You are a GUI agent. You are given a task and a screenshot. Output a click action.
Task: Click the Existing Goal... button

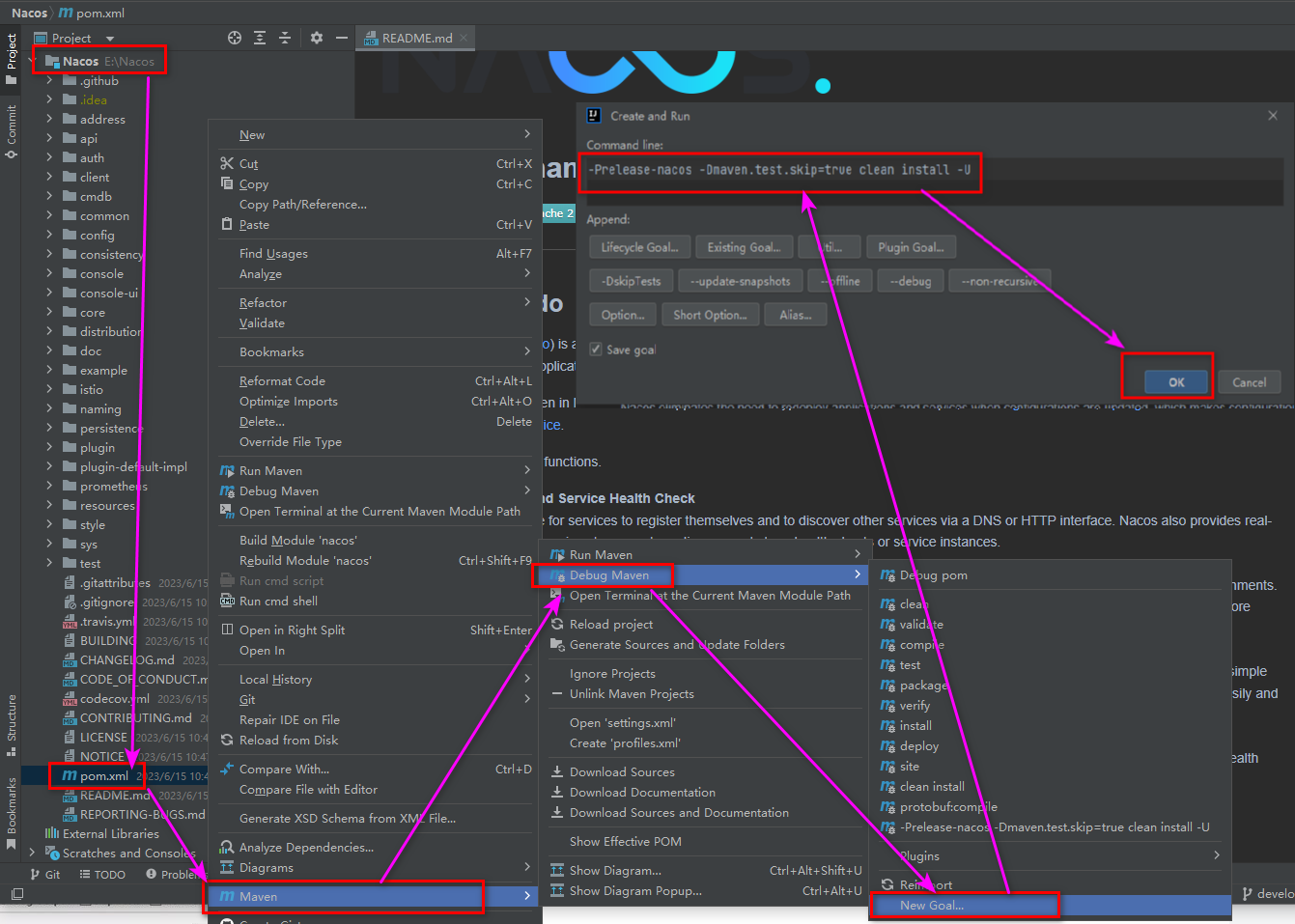pyautogui.click(x=744, y=247)
